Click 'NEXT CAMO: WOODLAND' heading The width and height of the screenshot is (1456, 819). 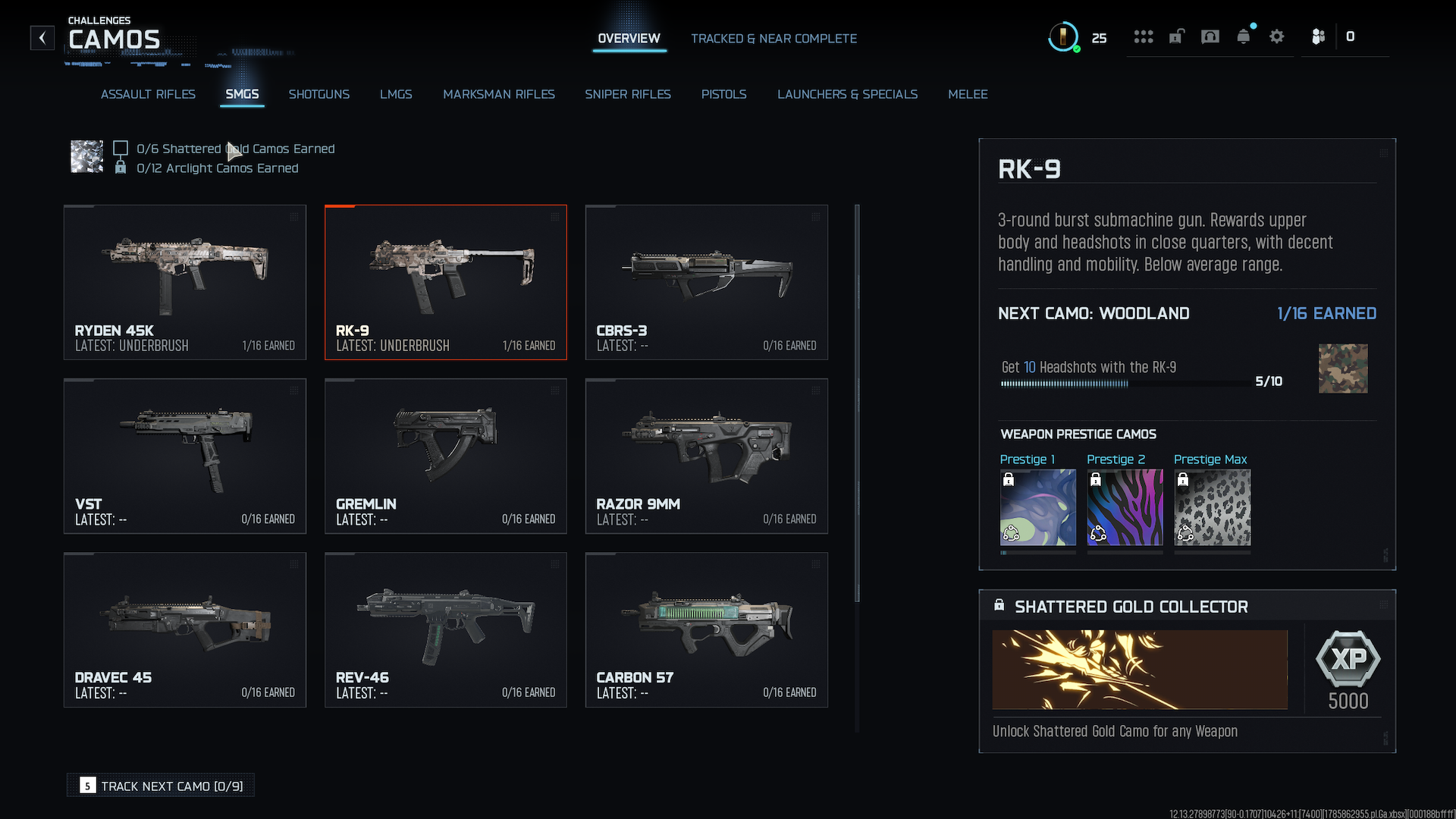tap(1094, 313)
